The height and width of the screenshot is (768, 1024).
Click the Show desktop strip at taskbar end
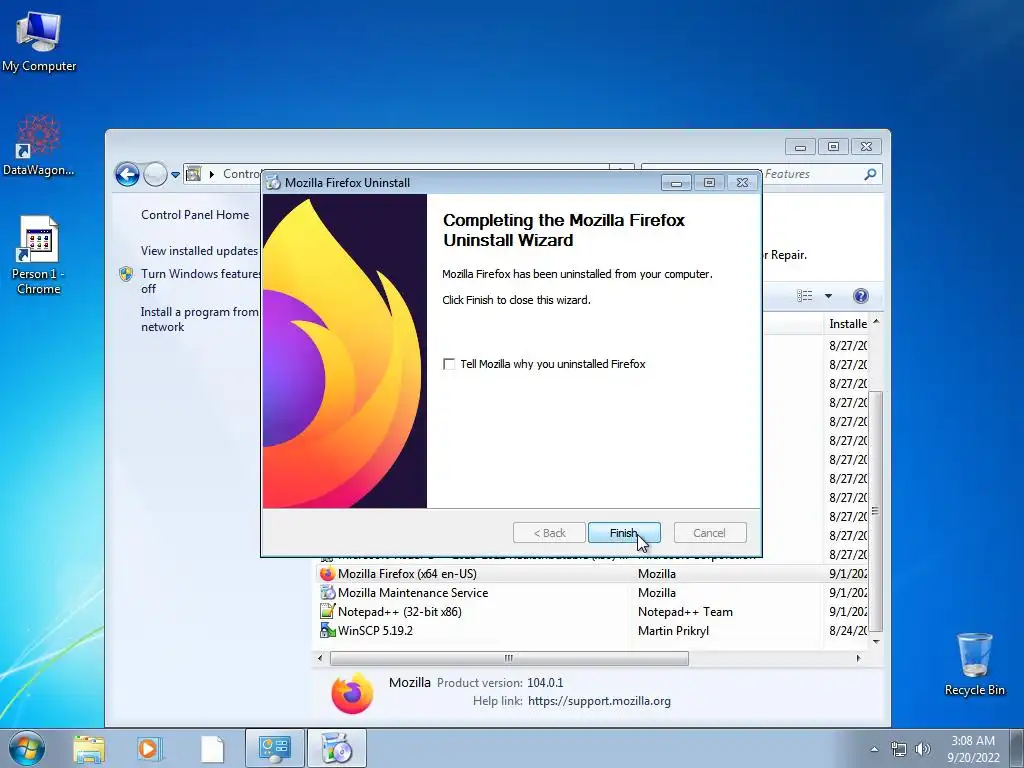click(x=1017, y=749)
